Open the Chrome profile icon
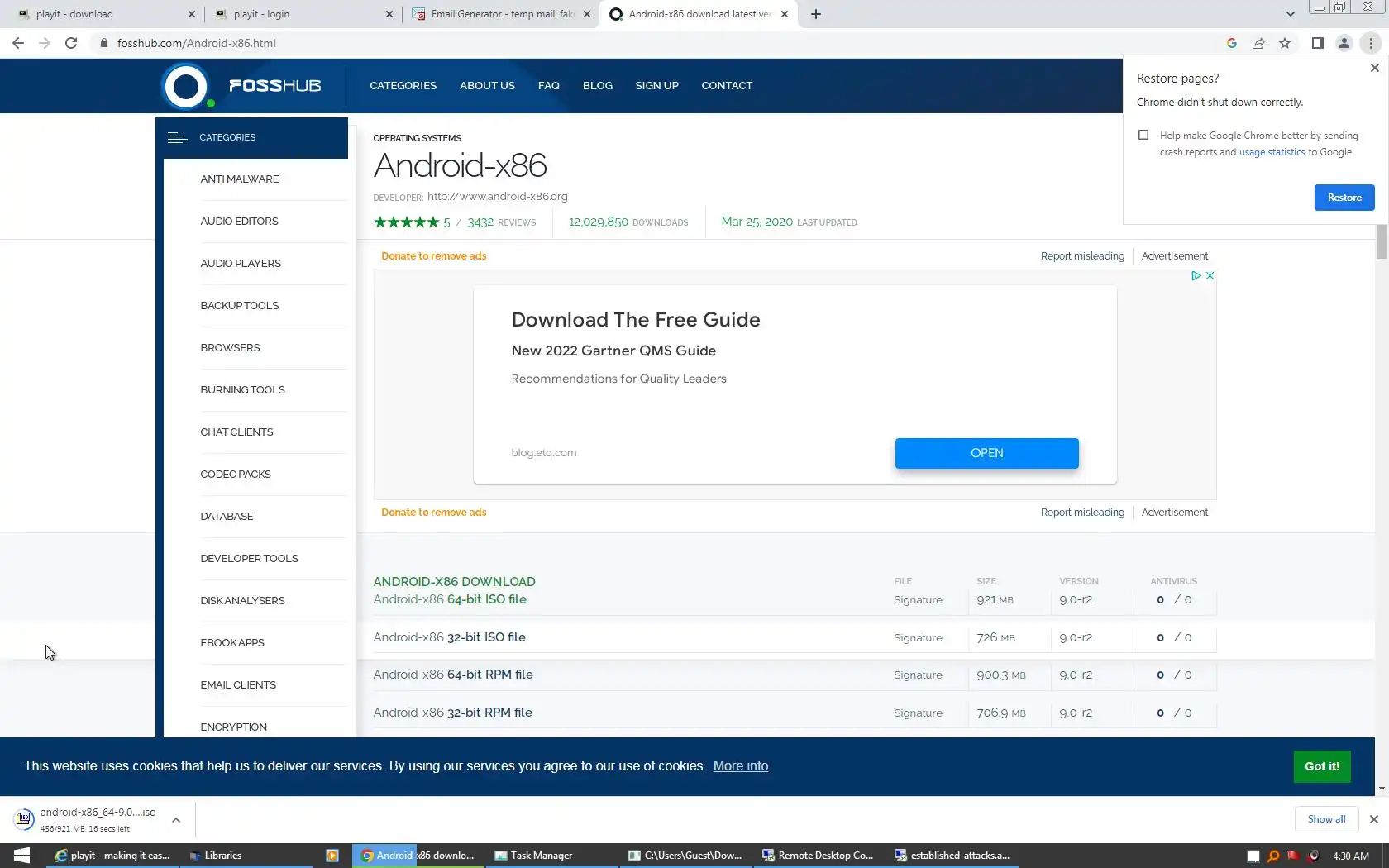The height and width of the screenshot is (868, 1389). 1344,43
